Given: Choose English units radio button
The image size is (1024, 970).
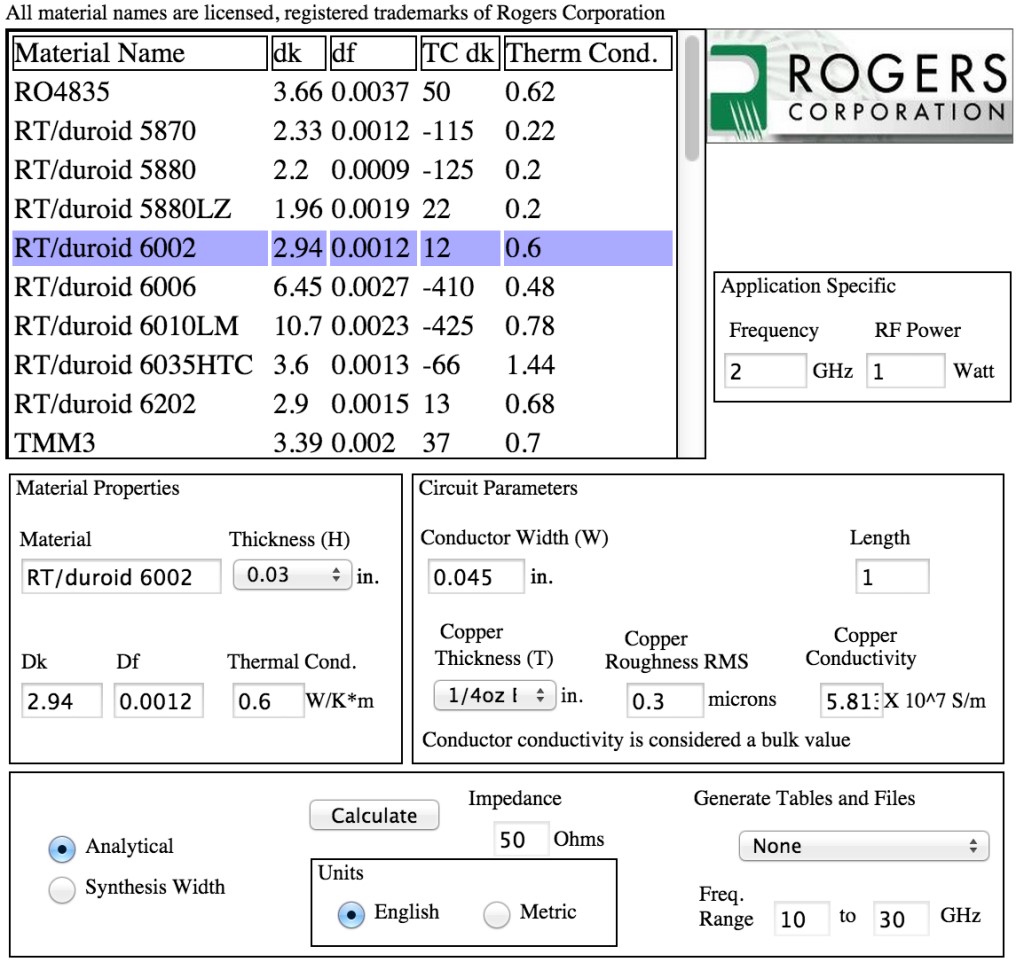Looking at the screenshot, I should (x=351, y=914).
